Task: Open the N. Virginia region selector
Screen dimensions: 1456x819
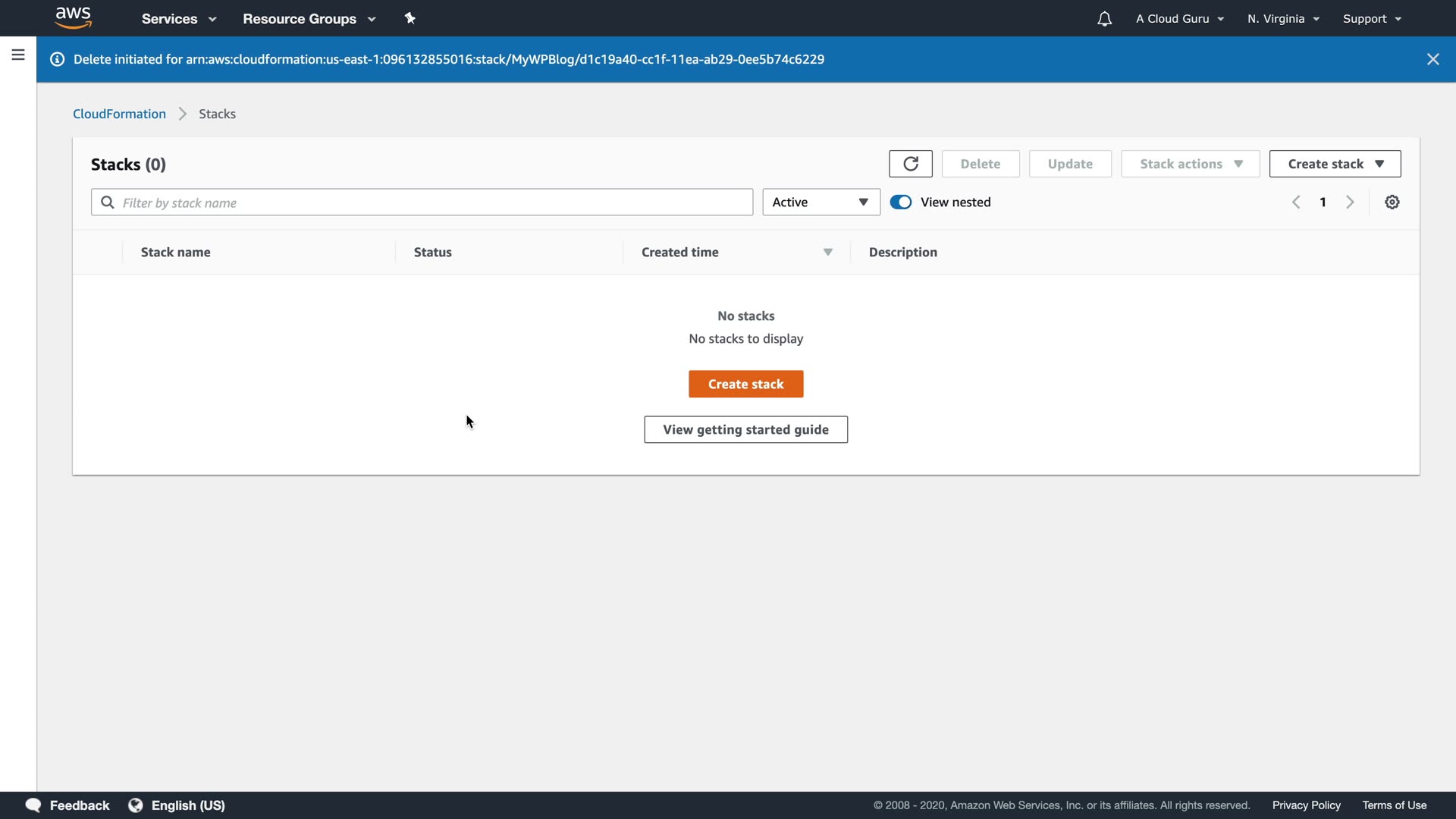Action: pos(1283,19)
